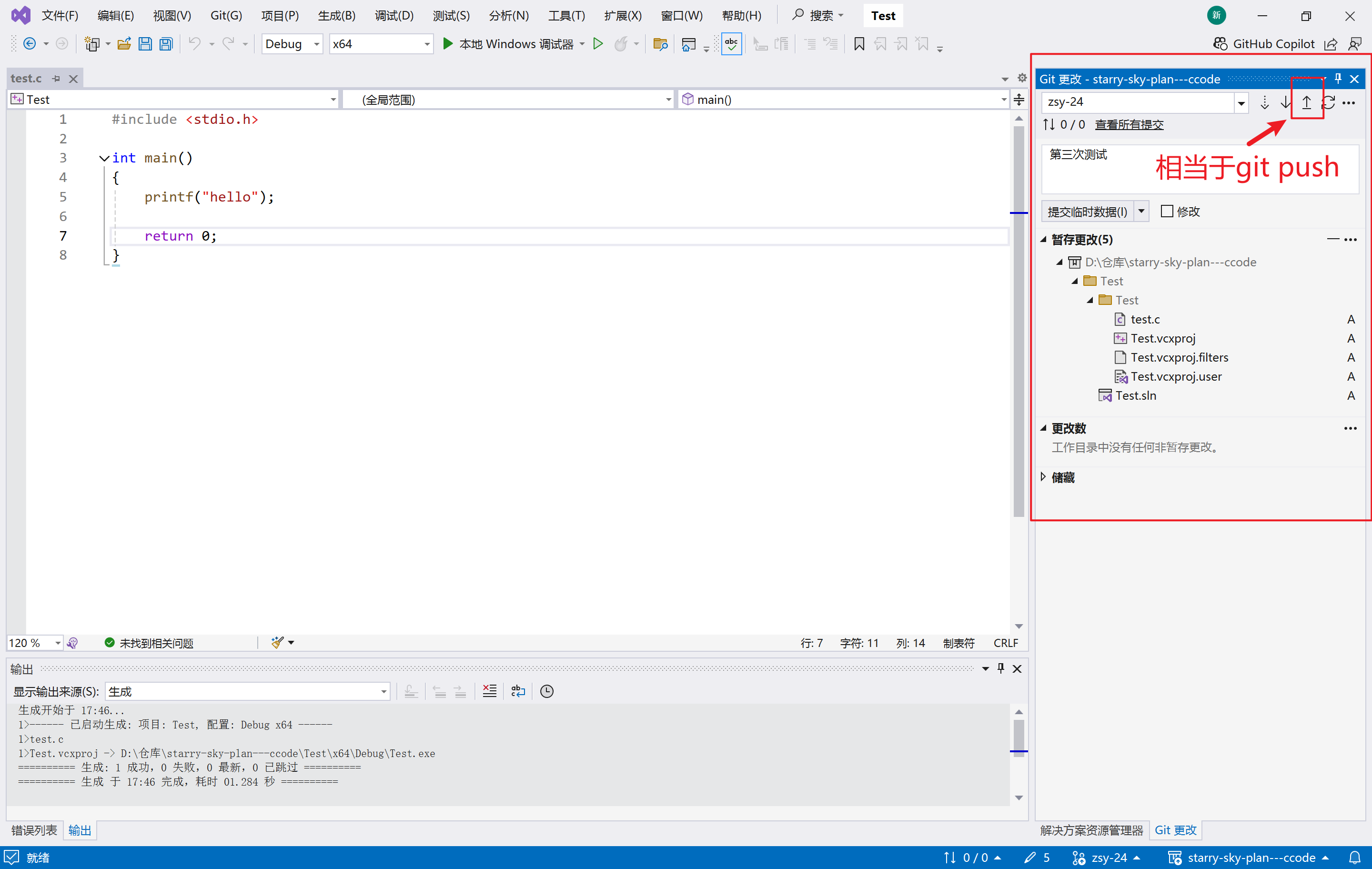
Task: Check the 修改 amend checkbox
Action: click(x=1167, y=212)
